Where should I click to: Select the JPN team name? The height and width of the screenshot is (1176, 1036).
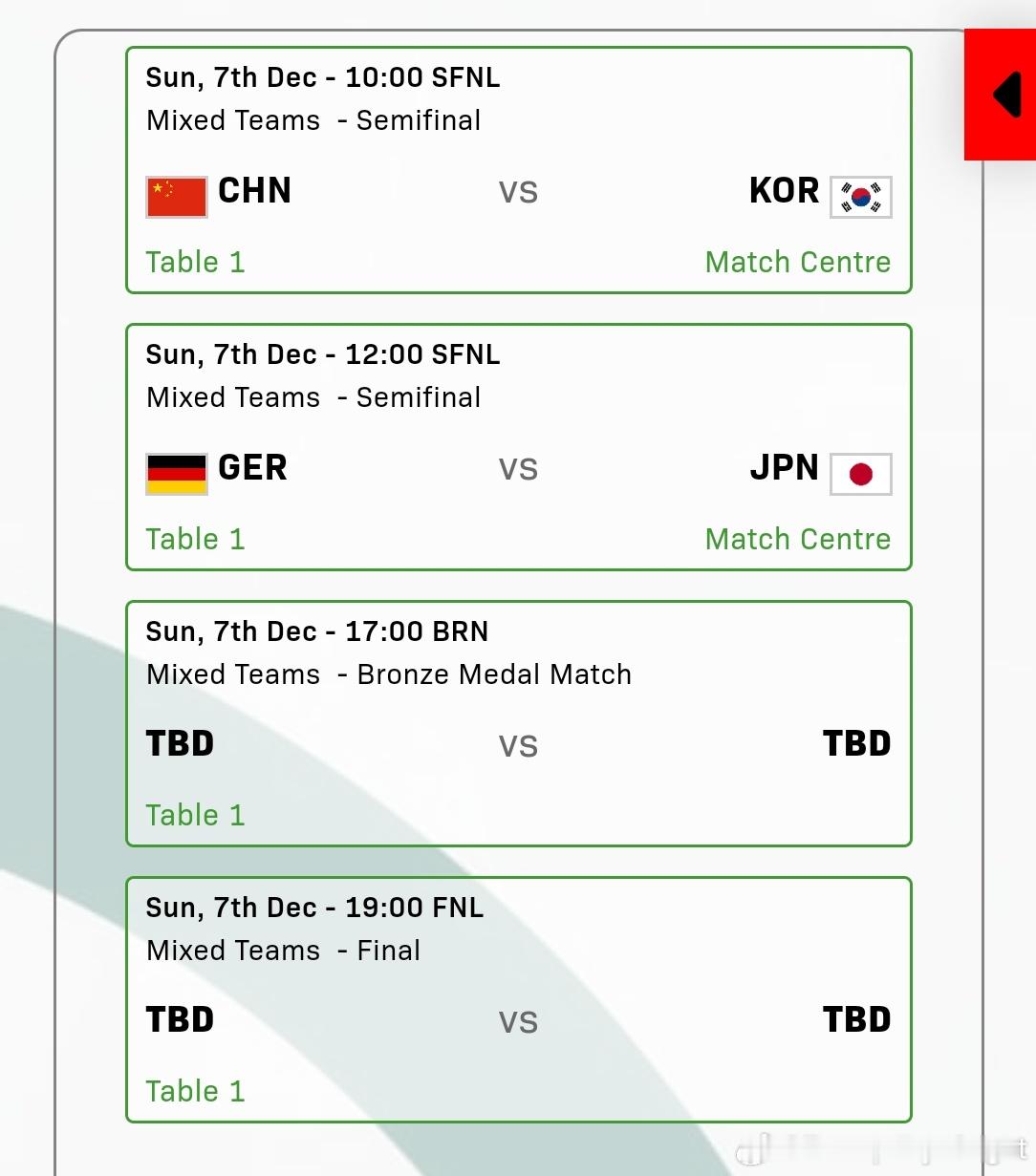(785, 467)
